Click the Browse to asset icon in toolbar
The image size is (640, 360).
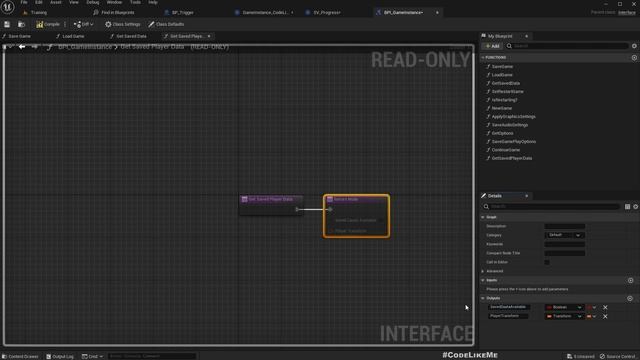click(21, 24)
